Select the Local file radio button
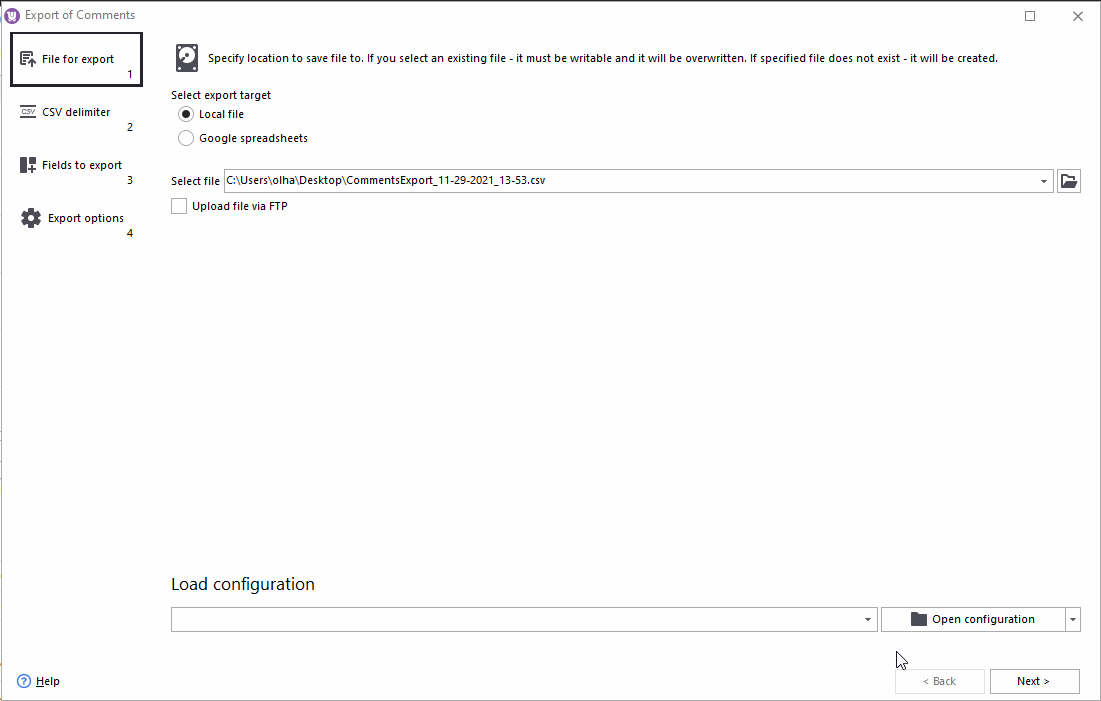This screenshot has width=1101, height=701. [x=186, y=114]
